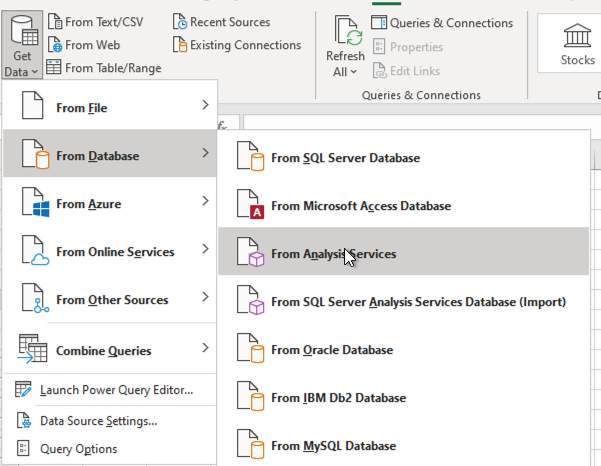Click the Queries & Connections button label
Screen dimensions: 601x466
click(451, 23)
